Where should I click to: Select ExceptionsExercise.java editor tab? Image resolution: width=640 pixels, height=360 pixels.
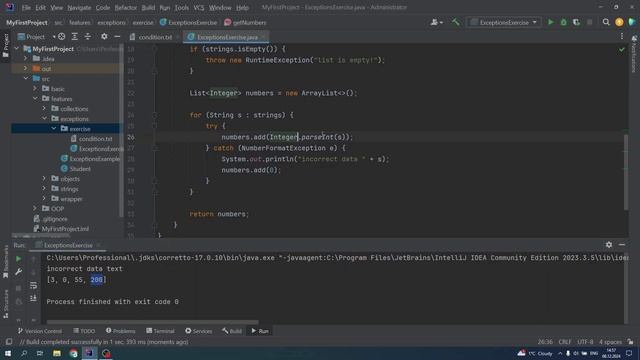227,37
